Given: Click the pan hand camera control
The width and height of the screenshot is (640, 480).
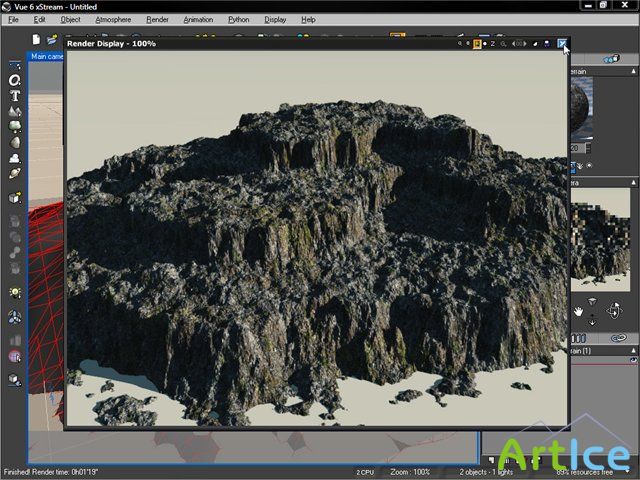Looking at the screenshot, I should coord(579,311).
